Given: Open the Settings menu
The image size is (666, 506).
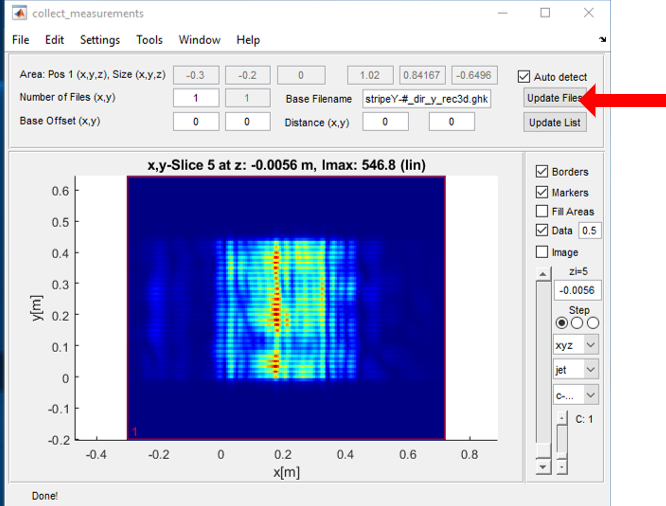Looking at the screenshot, I should (100, 40).
